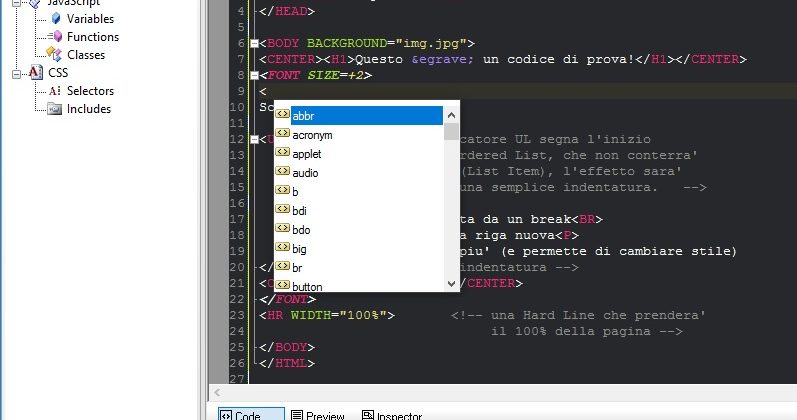Click the BACKGROUND attribute on line 6
This screenshot has height=420, width=797.
click(x=347, y=43)
